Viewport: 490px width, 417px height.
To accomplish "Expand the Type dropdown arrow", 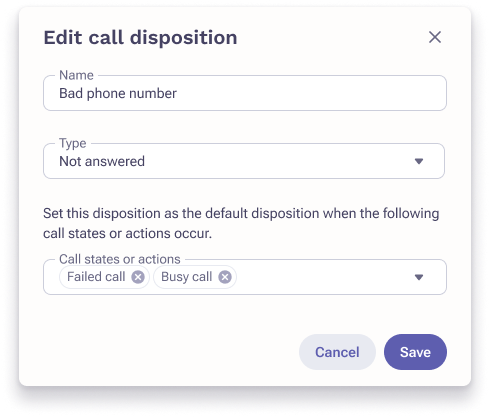I will click(419, 161).
